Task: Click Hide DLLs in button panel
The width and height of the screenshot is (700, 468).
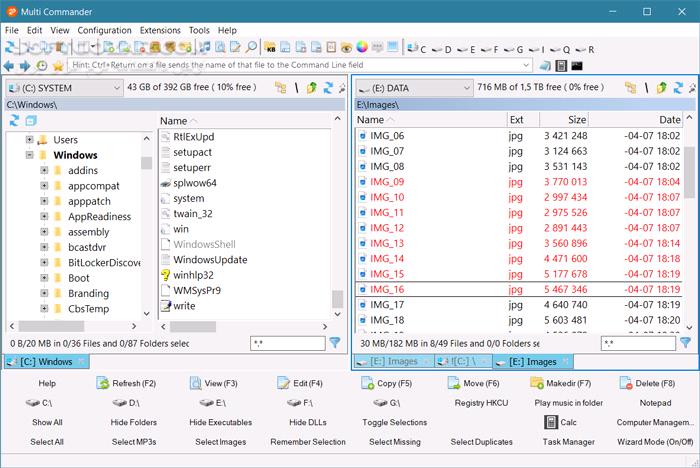Action: (x=308, y=422)
